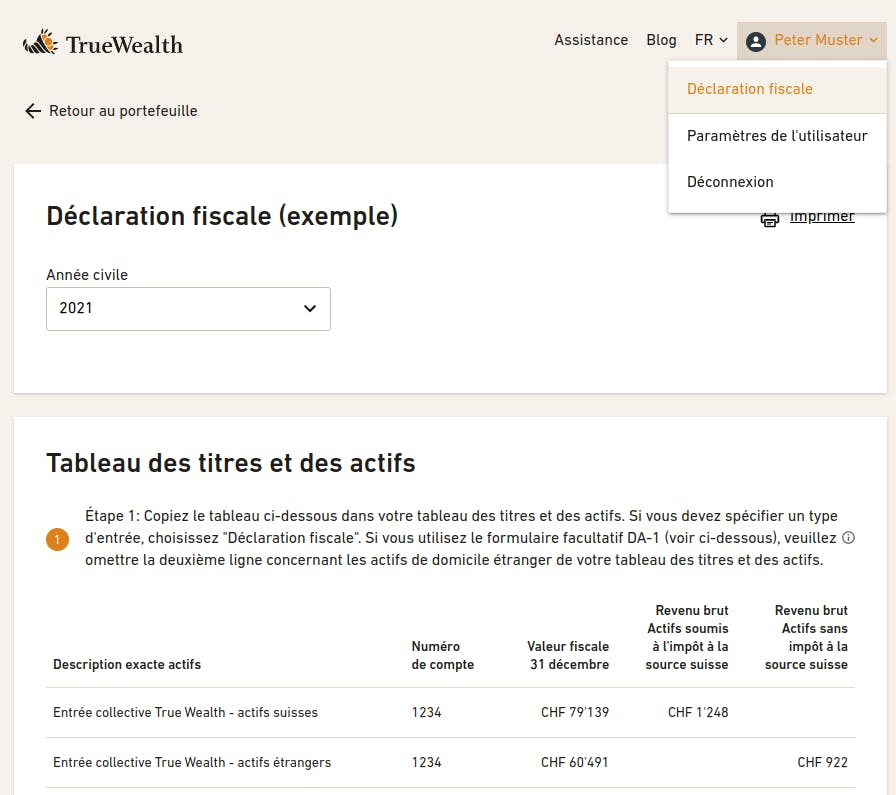Choose Déconnexion to log out
Image resolution: width=896 pixels, height=795 pixels.
coord(777,182)
